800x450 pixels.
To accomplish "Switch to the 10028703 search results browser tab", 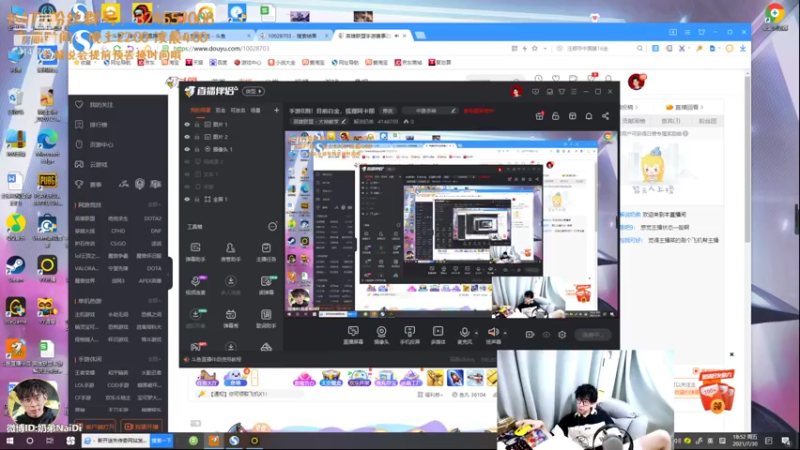I will point(292,36).
